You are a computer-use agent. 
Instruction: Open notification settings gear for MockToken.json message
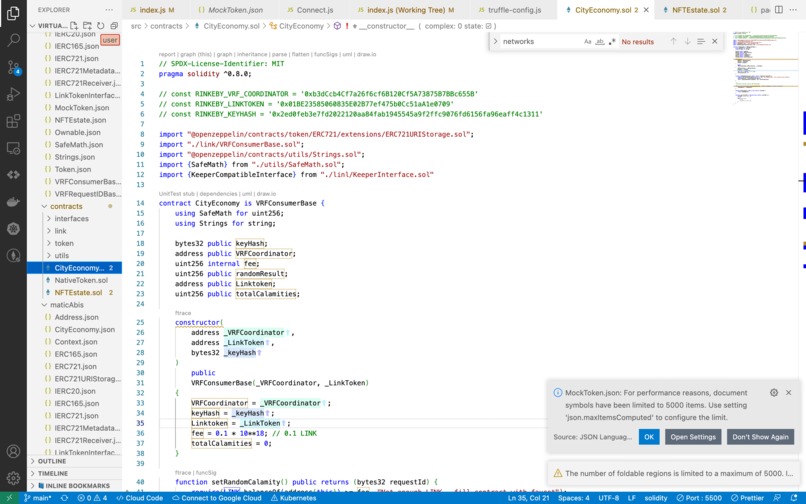point(774,392)
